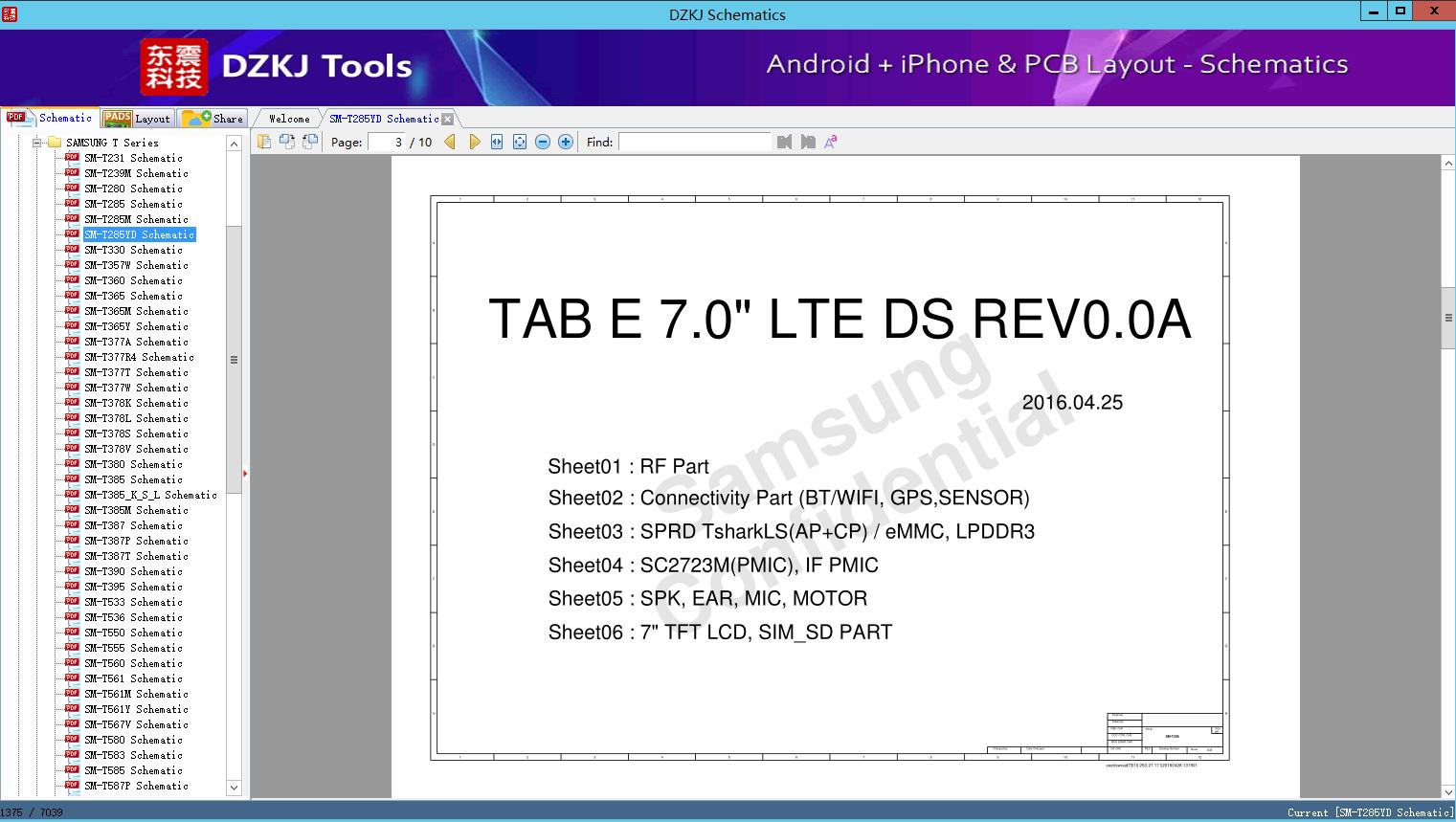1456x822 pixels.
Task: Select SM-T285 Schematic in the tree
Action: pyautogui.click(x=133, y=204)
